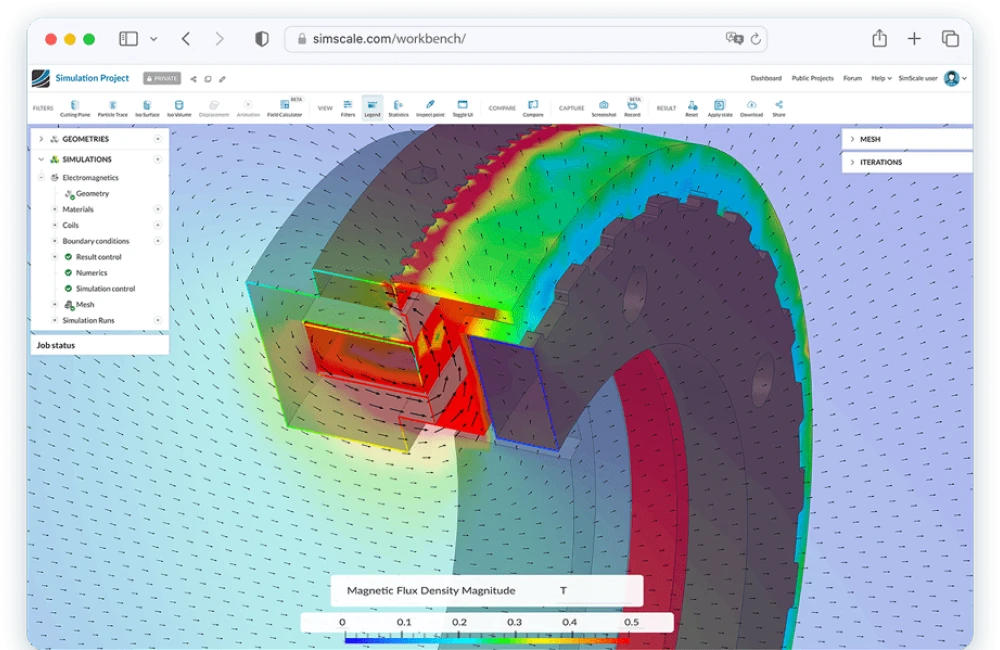Expand the GEOMETRIES tree section
This screenshot has height=650, width=1000.
(40, 139)
